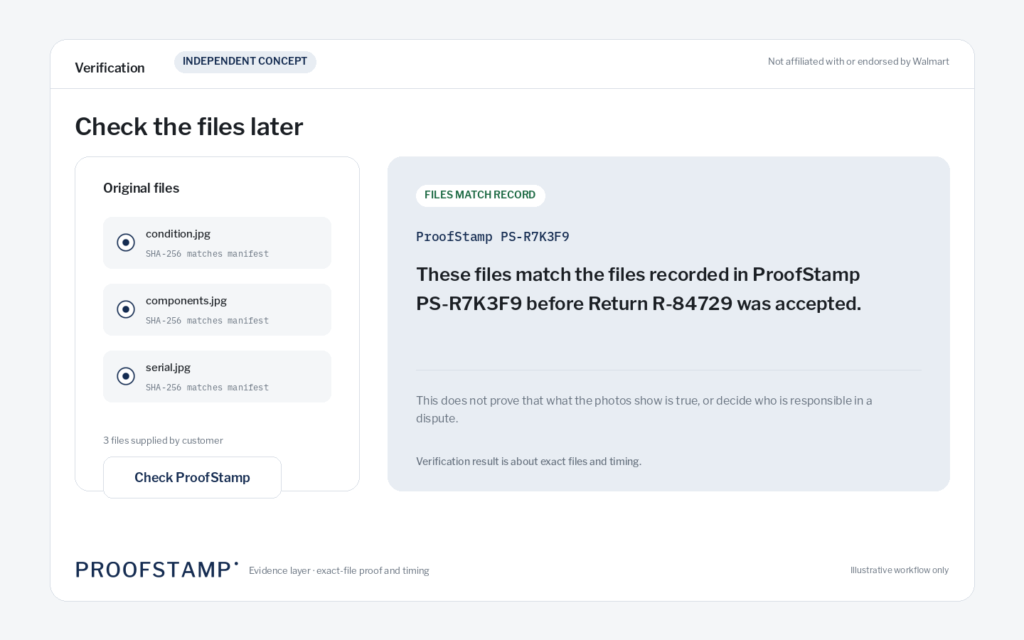Click the PROOFSTAMP logo
The image size is (1024, 640).
[156, 569]
